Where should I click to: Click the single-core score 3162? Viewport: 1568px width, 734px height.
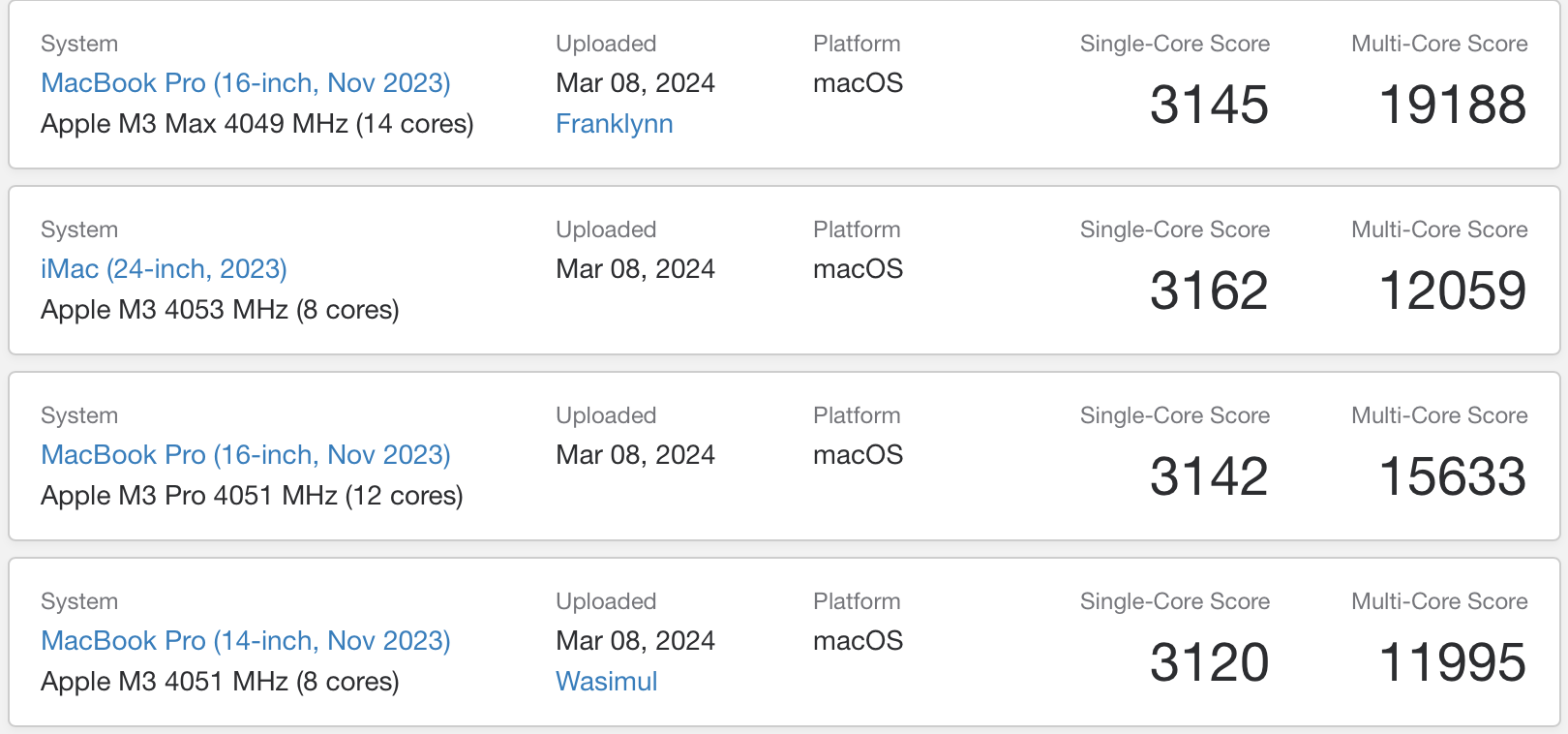tap(1209, 291)
